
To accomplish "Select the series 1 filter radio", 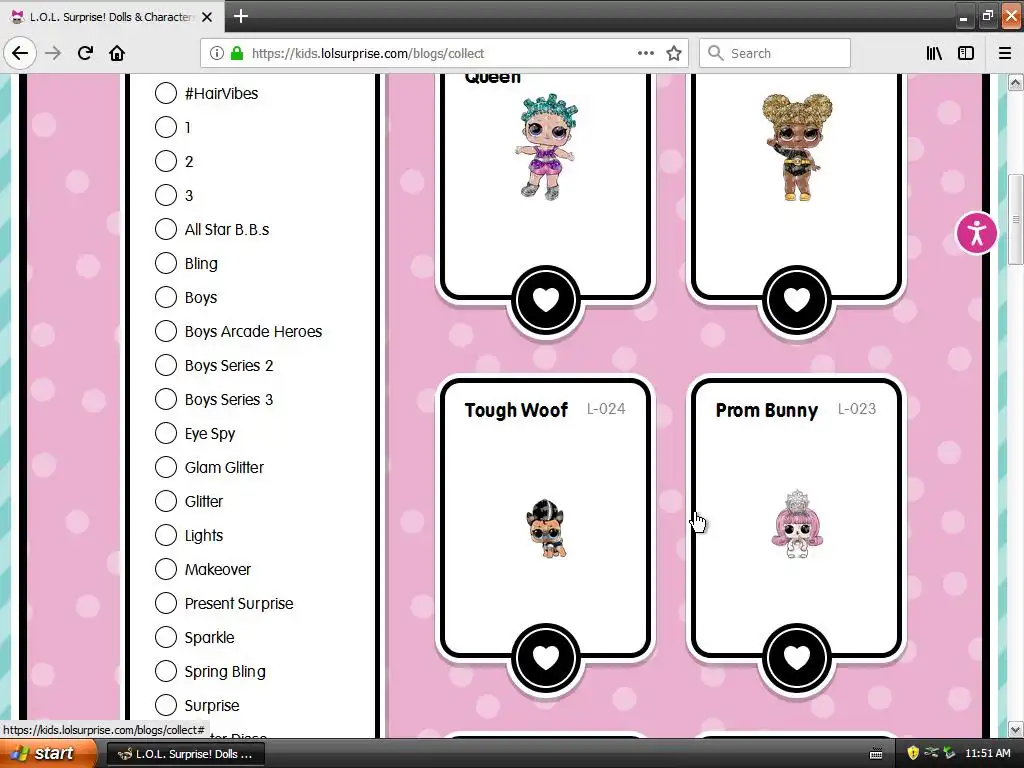I will 166,127.
